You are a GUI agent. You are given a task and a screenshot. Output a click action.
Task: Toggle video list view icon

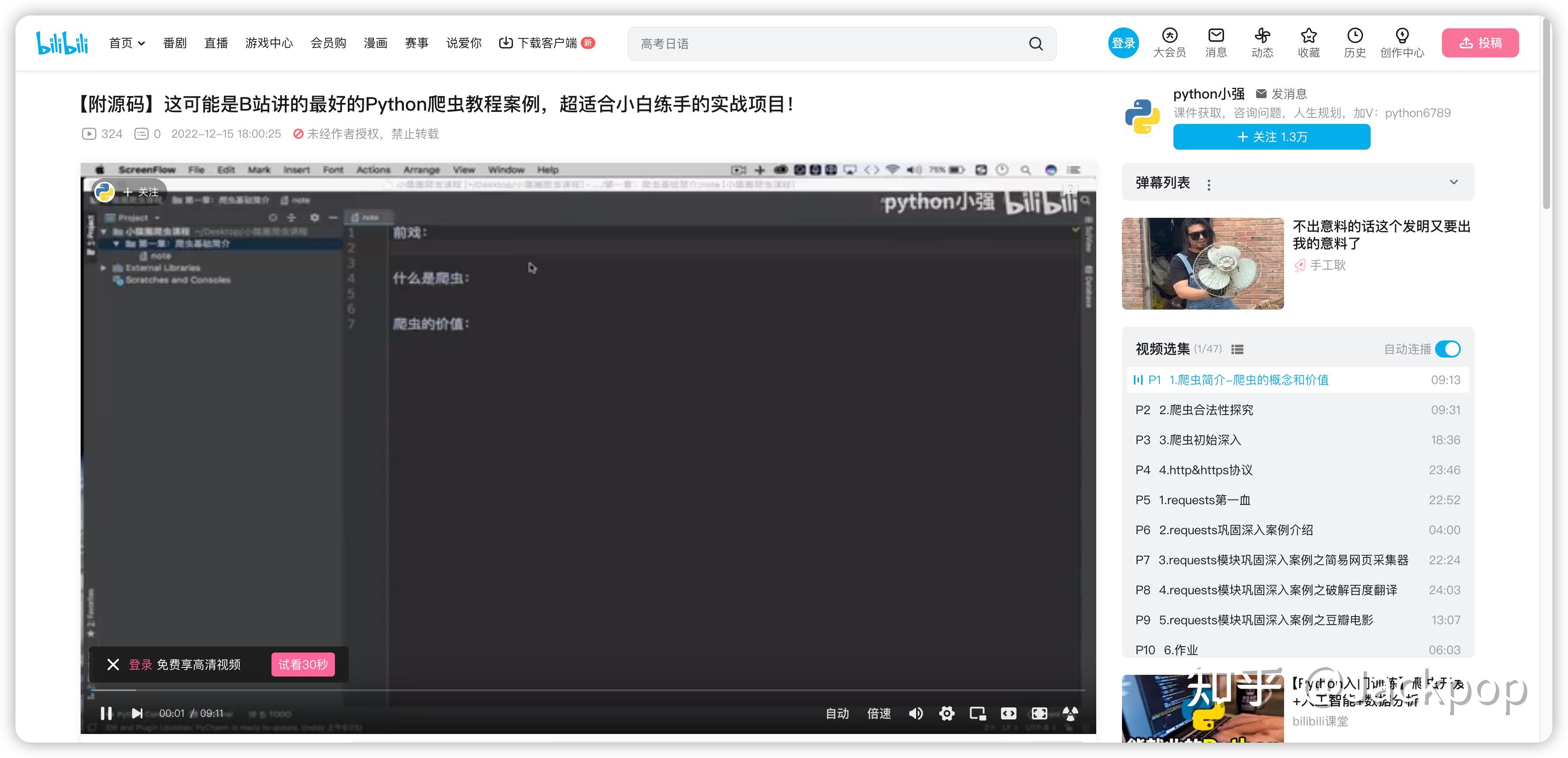[1237, 349]
